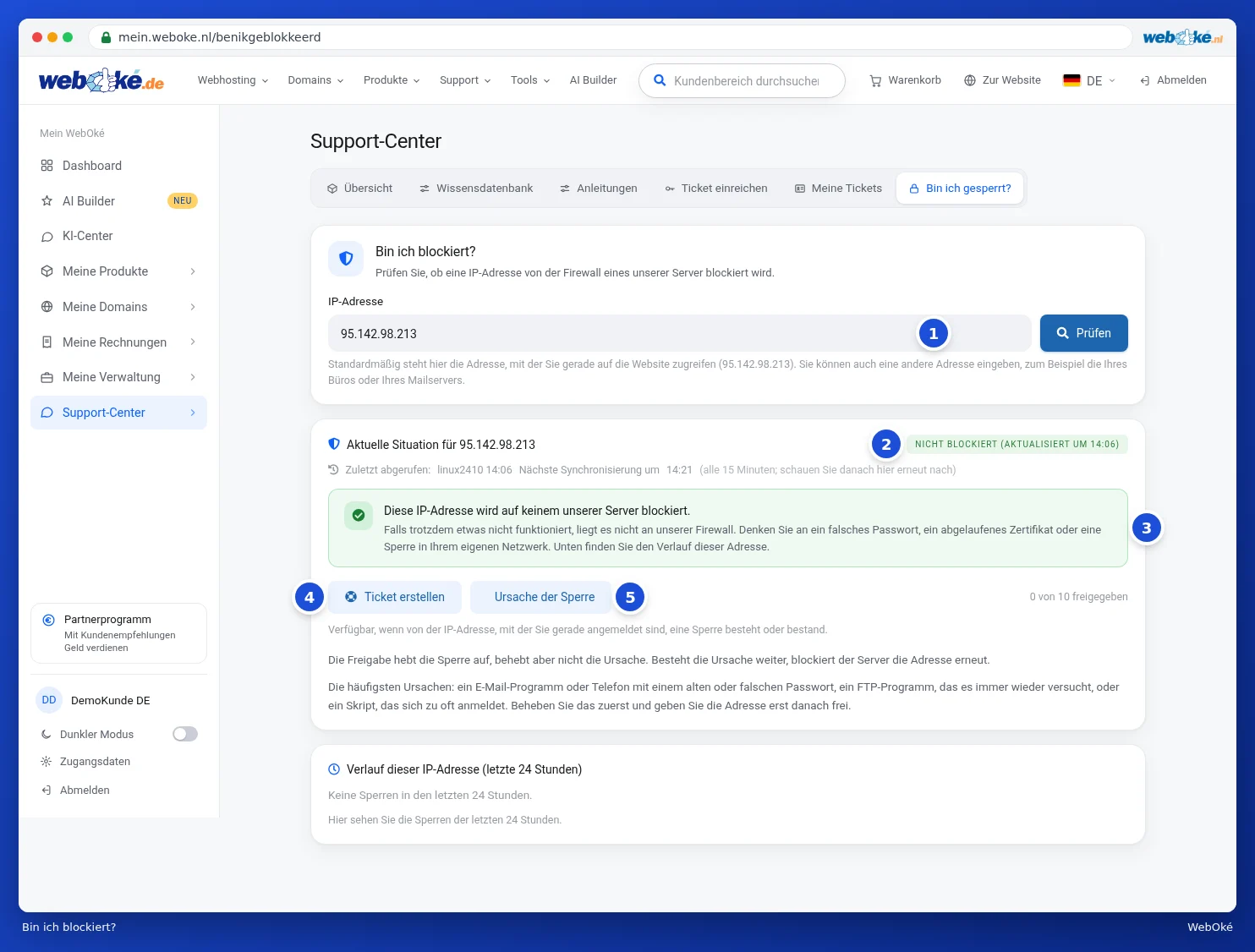The image size is (1255, 952).
Task: Click the globe icon next to Meine Domains
Action: click(47, 307)
